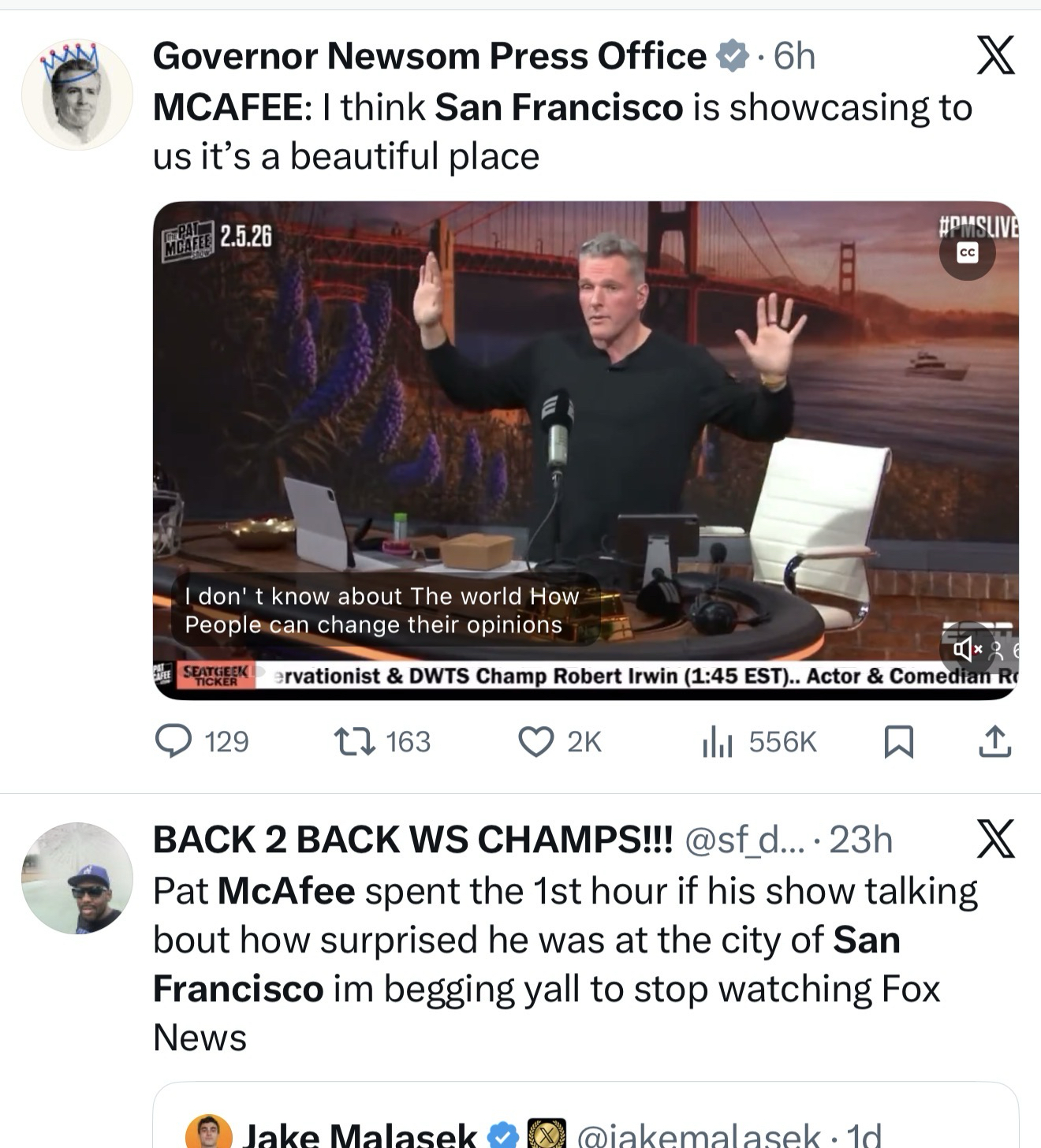Click the bold San Francisco text in first tweet

point(558,107)
